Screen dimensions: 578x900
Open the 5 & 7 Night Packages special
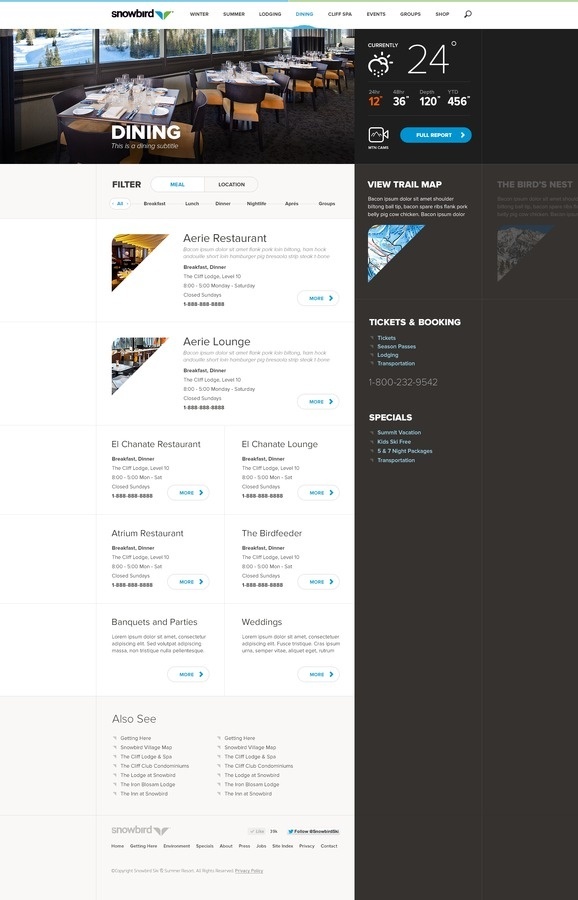[405, 451]
